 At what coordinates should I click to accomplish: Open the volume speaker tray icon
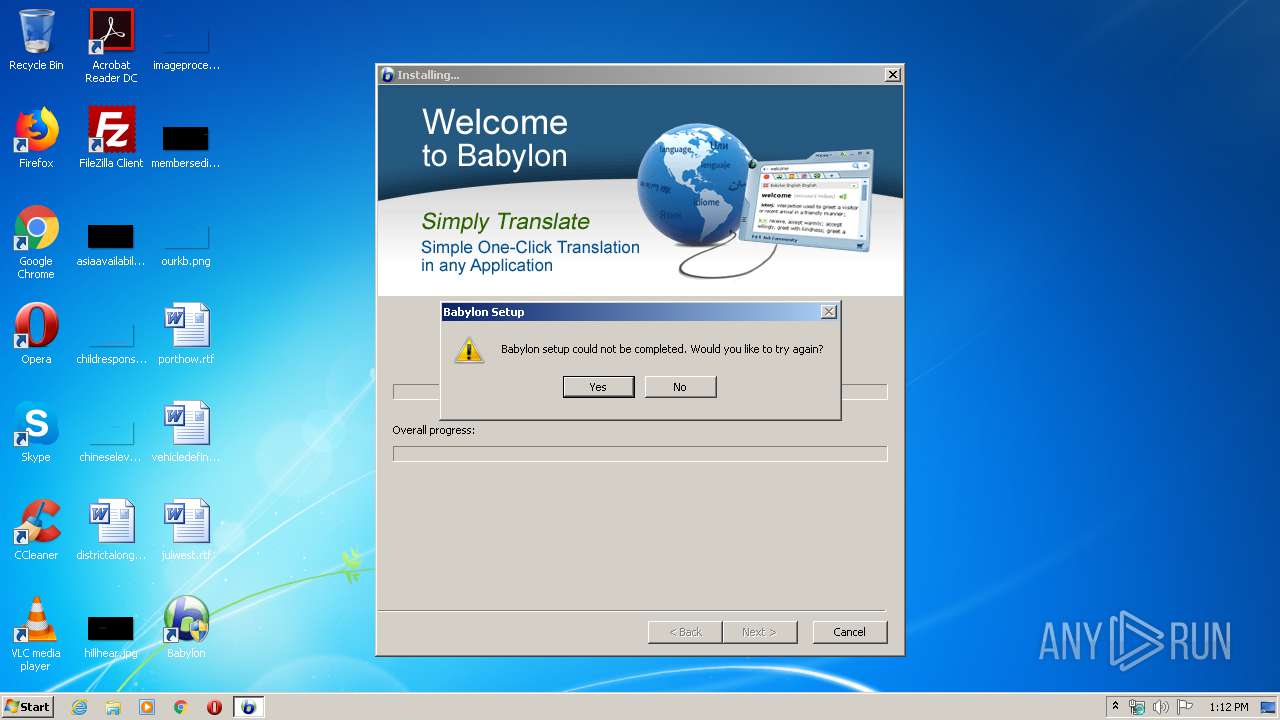point(1161,707)
